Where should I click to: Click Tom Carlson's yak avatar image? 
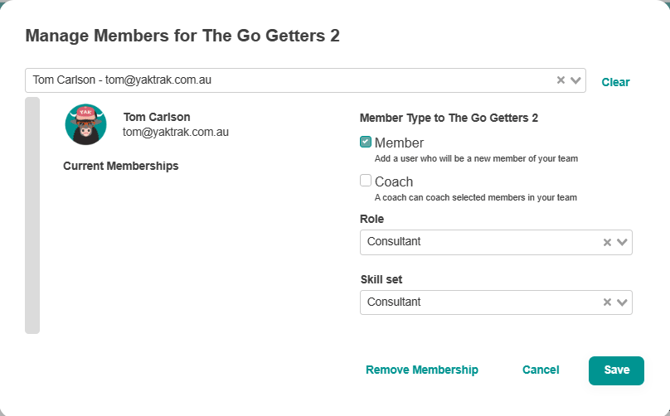(x=86, y=124)
